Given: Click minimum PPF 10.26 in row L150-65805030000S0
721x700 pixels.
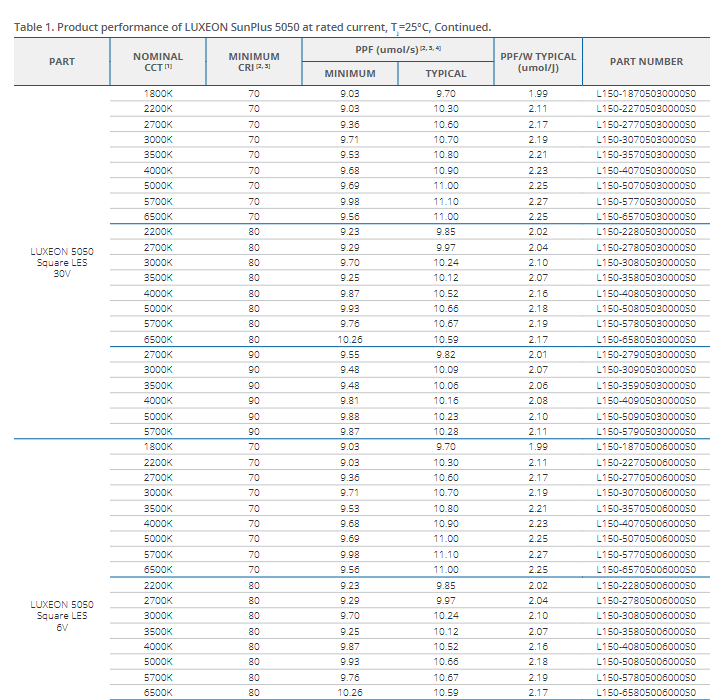Looking at the screenshot, I should pyautogui.click(x=350, y=339).
